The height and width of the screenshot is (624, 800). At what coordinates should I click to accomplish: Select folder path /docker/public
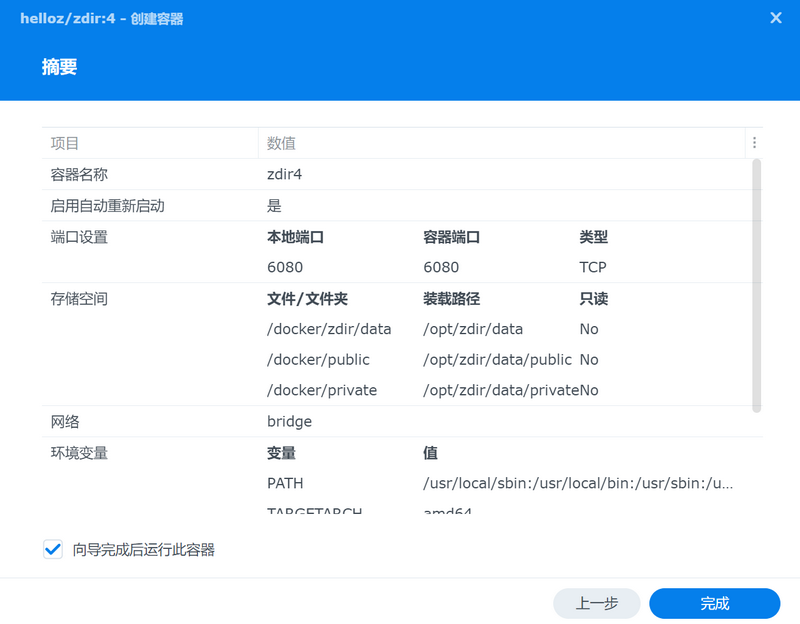318,360
